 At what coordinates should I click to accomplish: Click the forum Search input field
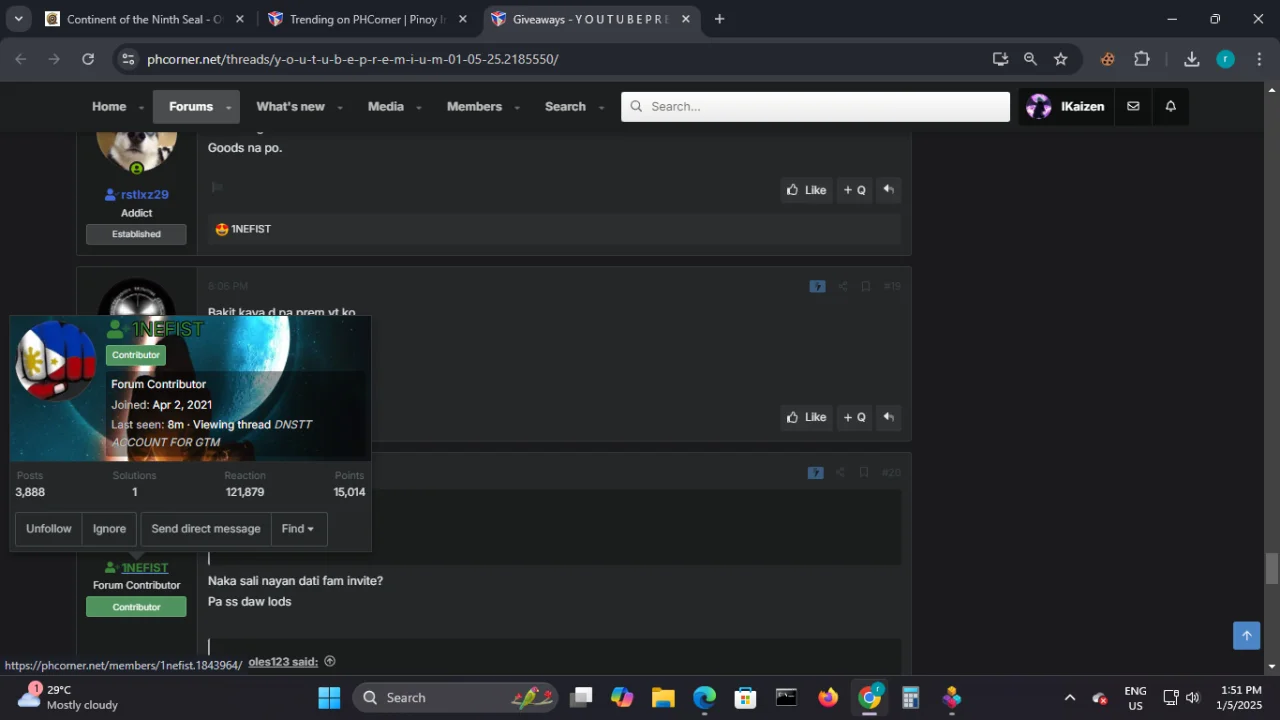click(815, 107)
